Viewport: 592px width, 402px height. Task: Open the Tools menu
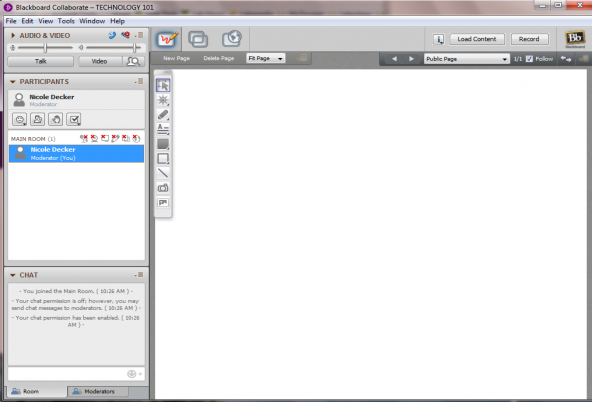pos(66,21)
